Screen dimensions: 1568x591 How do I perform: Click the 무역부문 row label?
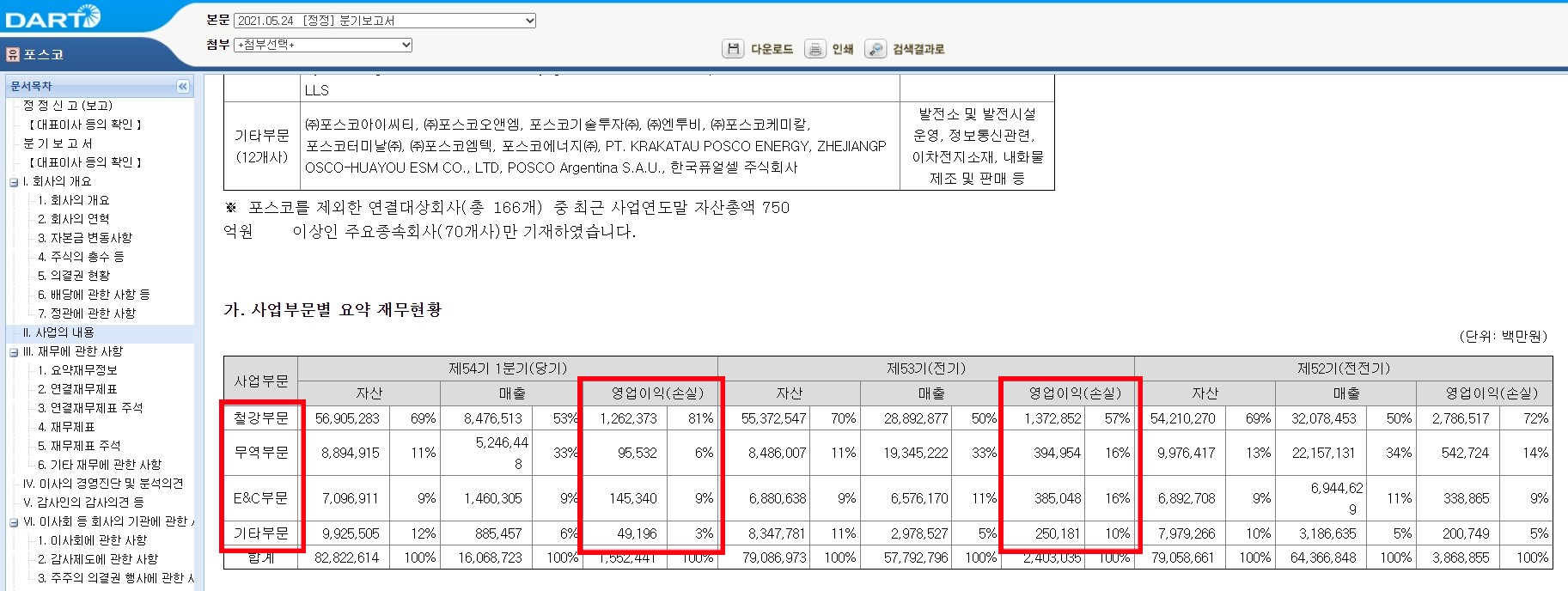click(261, 453)
